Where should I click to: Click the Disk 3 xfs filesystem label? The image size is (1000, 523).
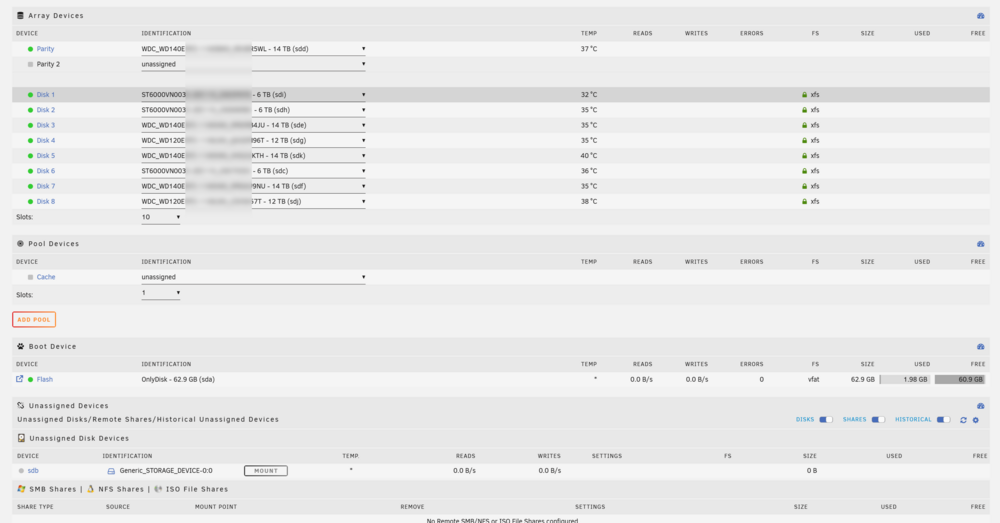(815, 126)
